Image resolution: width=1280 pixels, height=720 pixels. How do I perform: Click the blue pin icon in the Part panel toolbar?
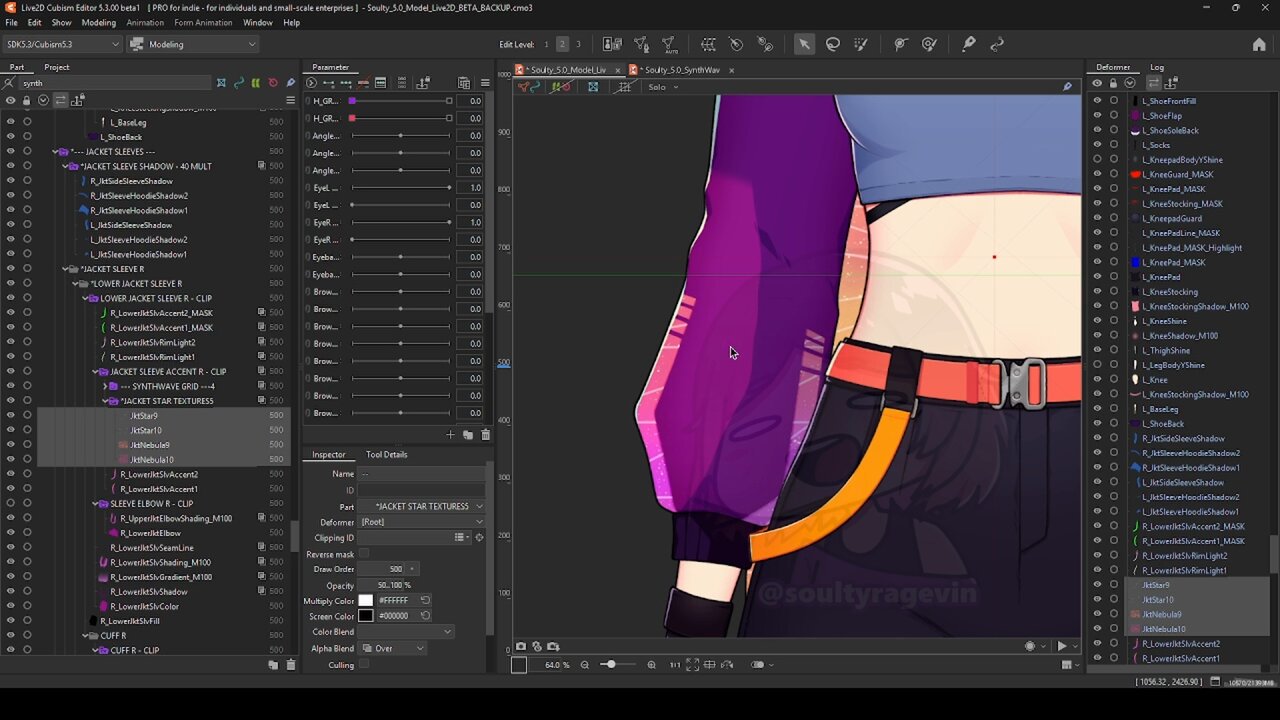coord(291,83)
